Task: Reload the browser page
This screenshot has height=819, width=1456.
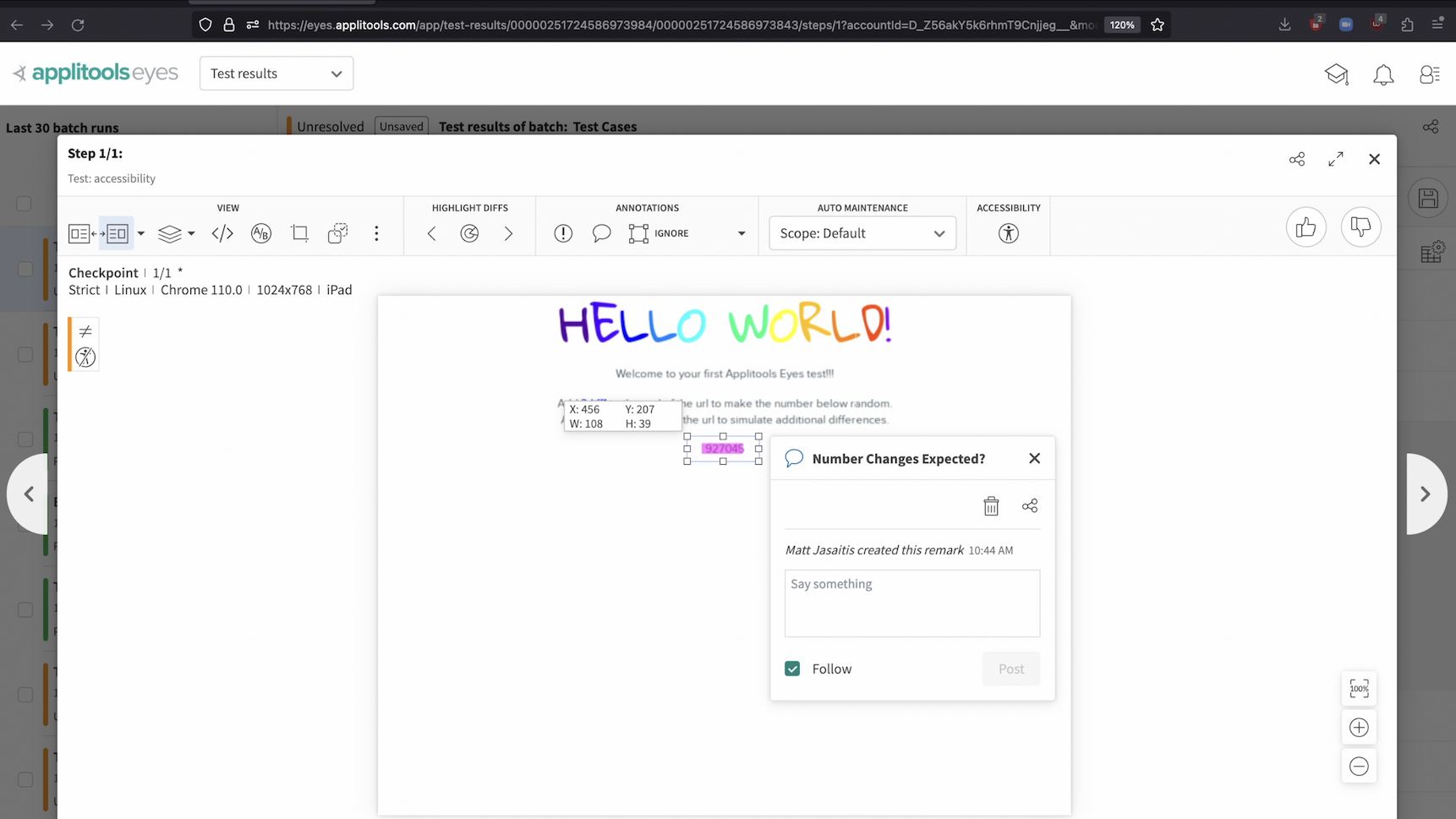Action: 78,25
